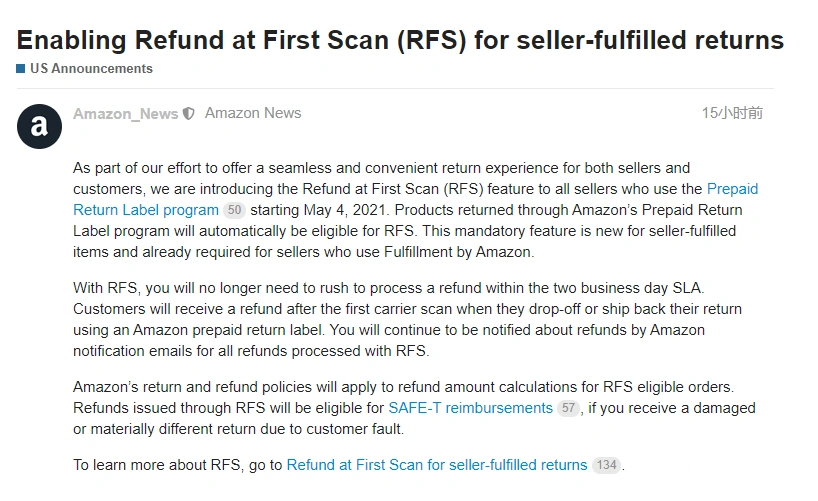The height and width of the screenshot is (501, 818).
Task: Click the Amazon News display name
Action: pyautogui.click(x=253, y=113)
